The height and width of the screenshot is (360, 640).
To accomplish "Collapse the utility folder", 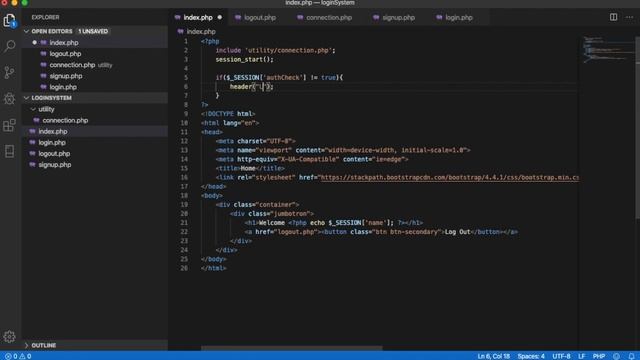I will click(x=33, y=109).
